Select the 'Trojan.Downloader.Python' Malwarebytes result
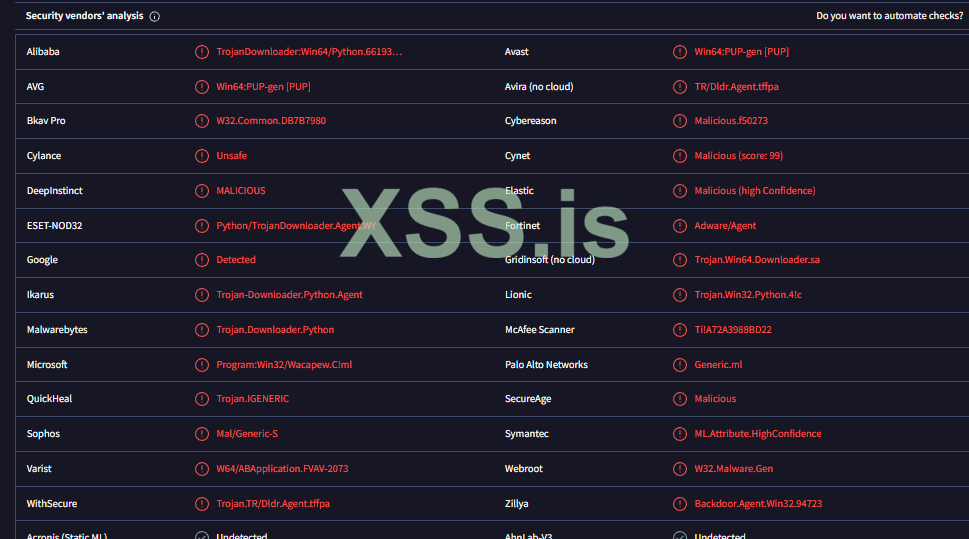 pyautogui.click(x=275, y=330)
